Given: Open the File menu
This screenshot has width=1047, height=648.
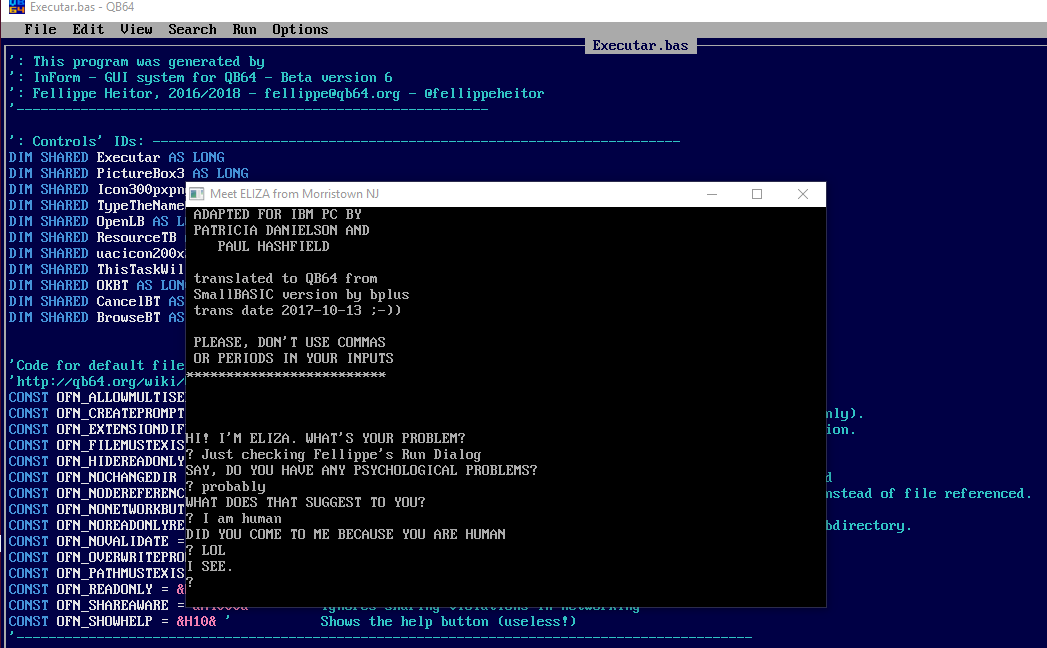Looking at the screenshot, I should point(40,29).
